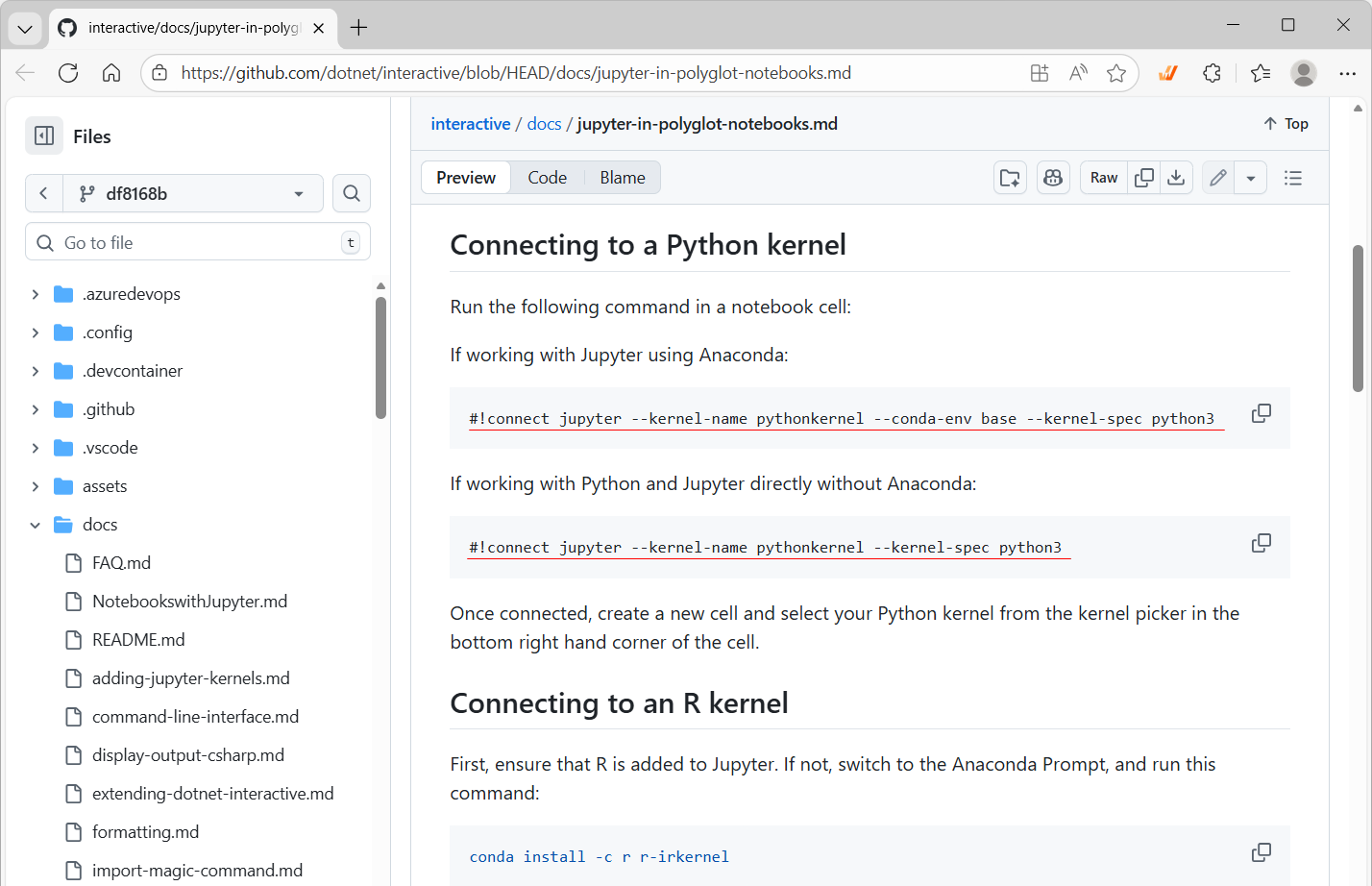Screen dimensions: 1372x886
Task: Focus the Go to file input
Action: (198, 242)
